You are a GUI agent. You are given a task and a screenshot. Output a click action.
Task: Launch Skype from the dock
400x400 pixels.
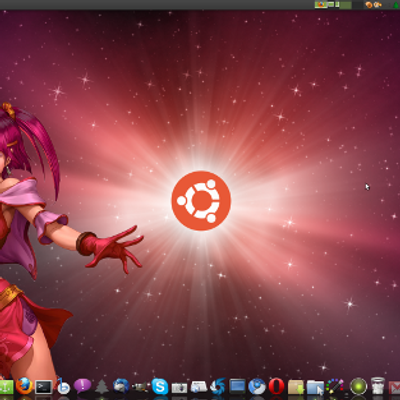coord(160,386)
